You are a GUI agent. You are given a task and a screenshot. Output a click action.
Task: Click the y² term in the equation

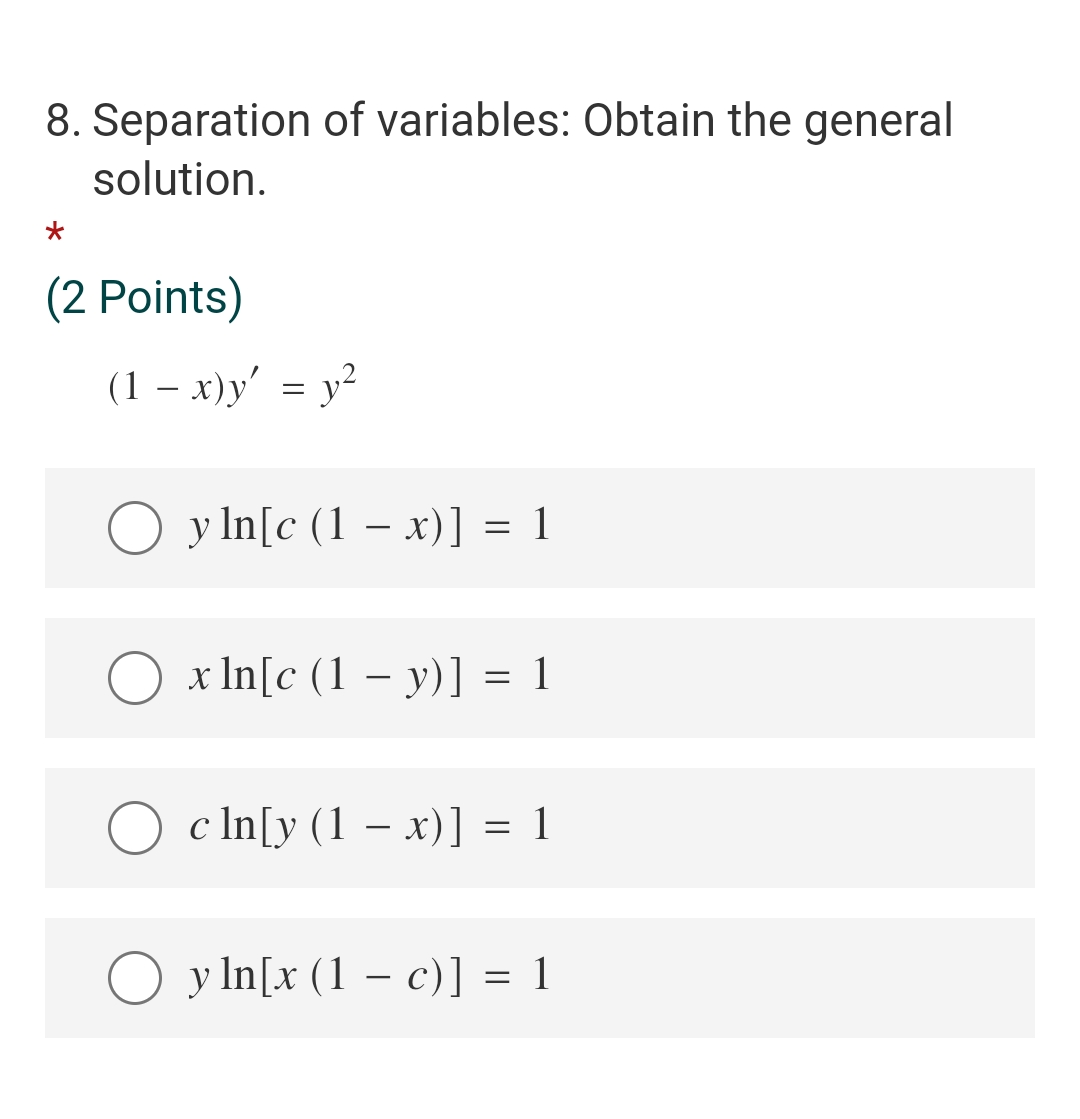[x=338, y=385]
